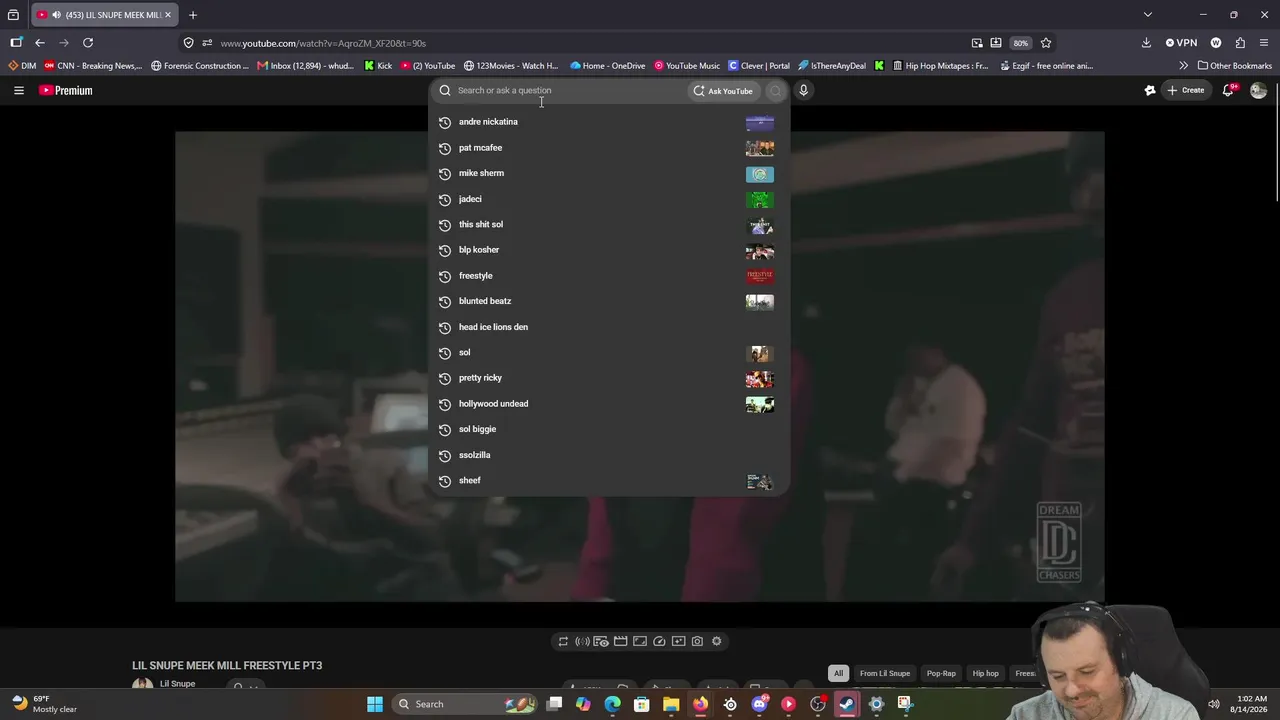Click the volume booster icon in player toolbar

click(582, 641)
